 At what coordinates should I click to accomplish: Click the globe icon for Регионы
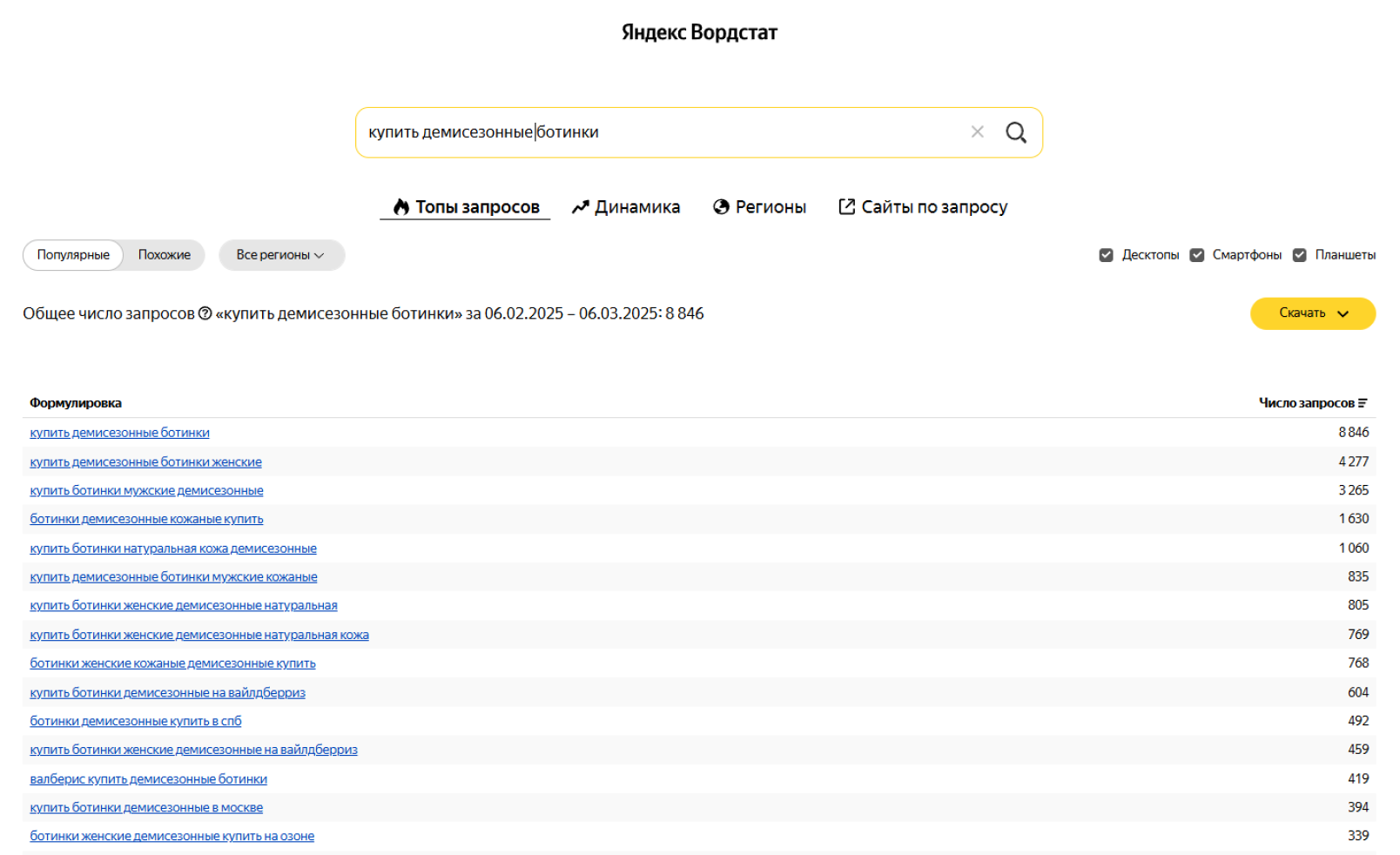click(x=721, y=207)
